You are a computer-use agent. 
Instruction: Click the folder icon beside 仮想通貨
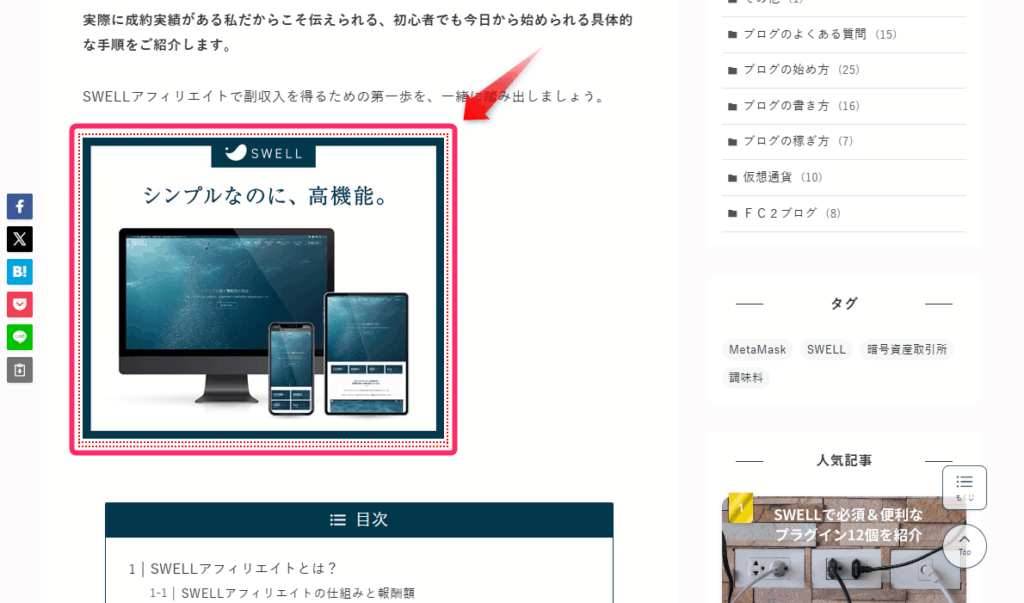pyautogui.click(x=732, y=178)
